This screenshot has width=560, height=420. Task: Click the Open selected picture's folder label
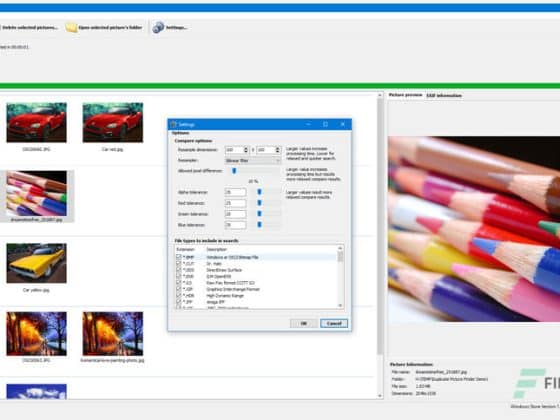click(x=110, y=28)
